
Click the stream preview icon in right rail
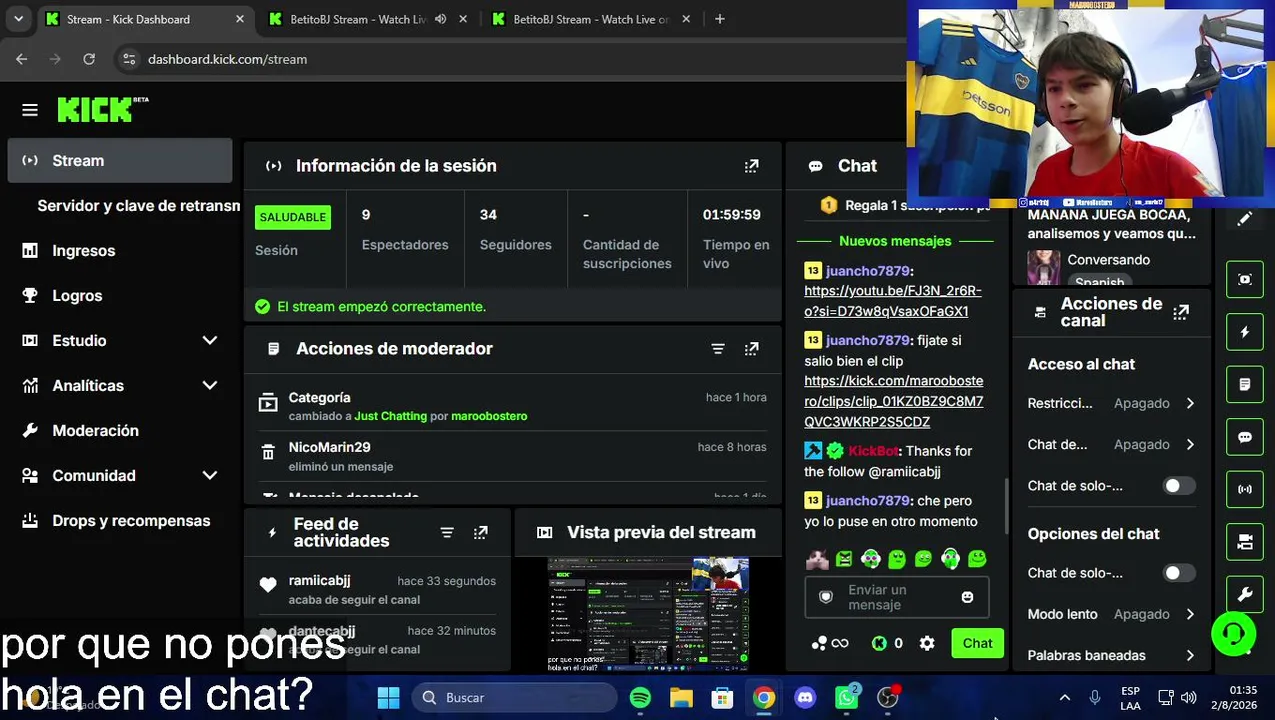[1245, 542]
